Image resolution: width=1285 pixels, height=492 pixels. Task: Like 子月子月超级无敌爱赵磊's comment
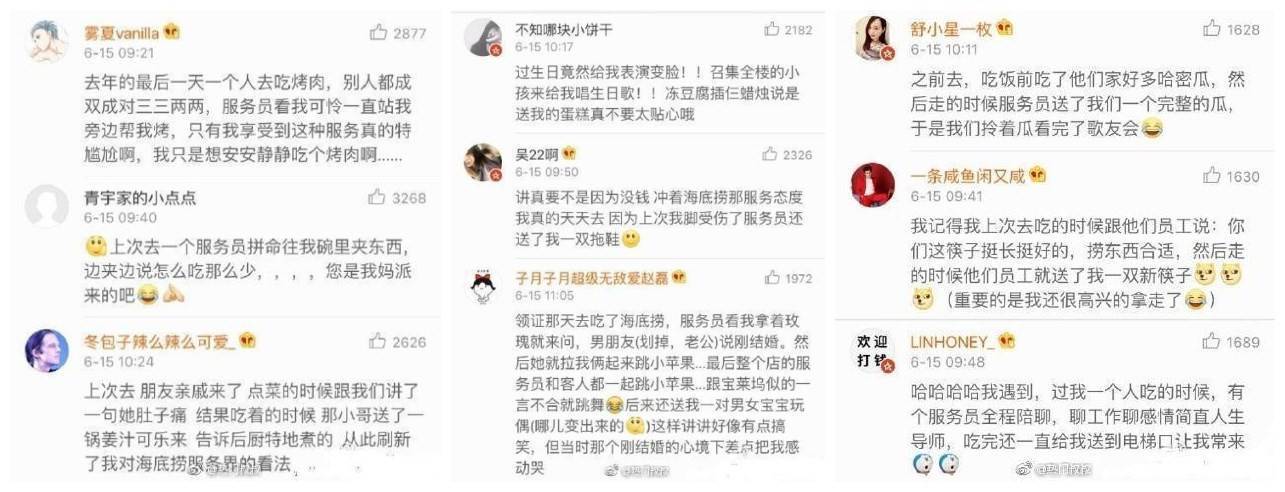[770, 278]
